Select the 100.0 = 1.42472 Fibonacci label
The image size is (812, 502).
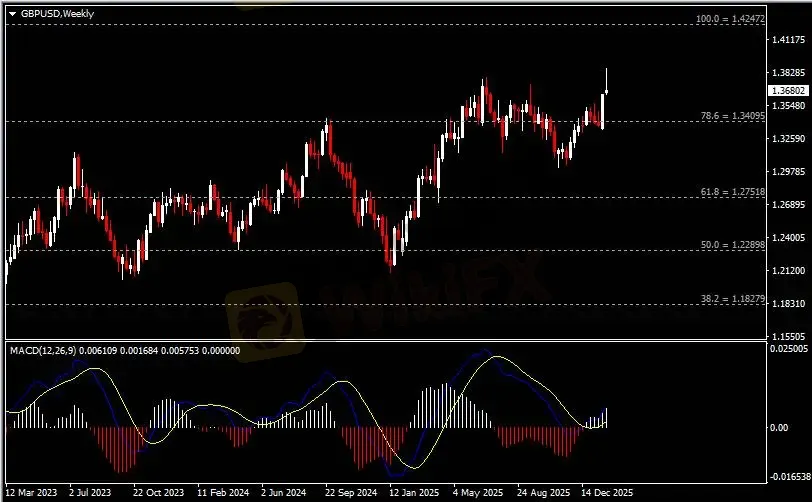coord(730,19)
